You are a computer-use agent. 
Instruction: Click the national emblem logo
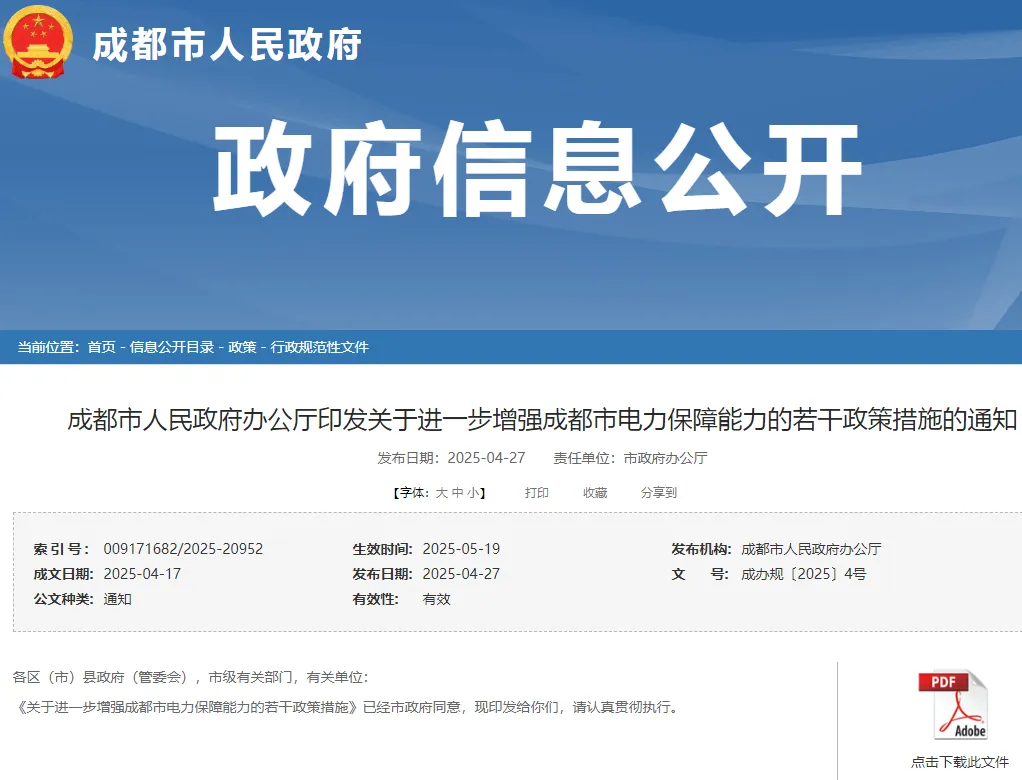[x=38, y=42]
